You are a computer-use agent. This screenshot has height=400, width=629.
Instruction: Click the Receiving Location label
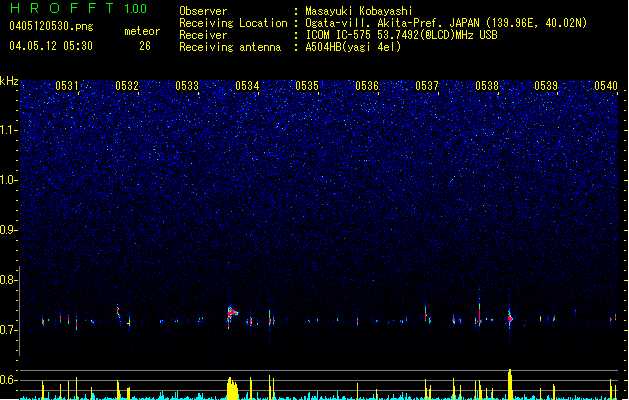click(x=233, y=23)
